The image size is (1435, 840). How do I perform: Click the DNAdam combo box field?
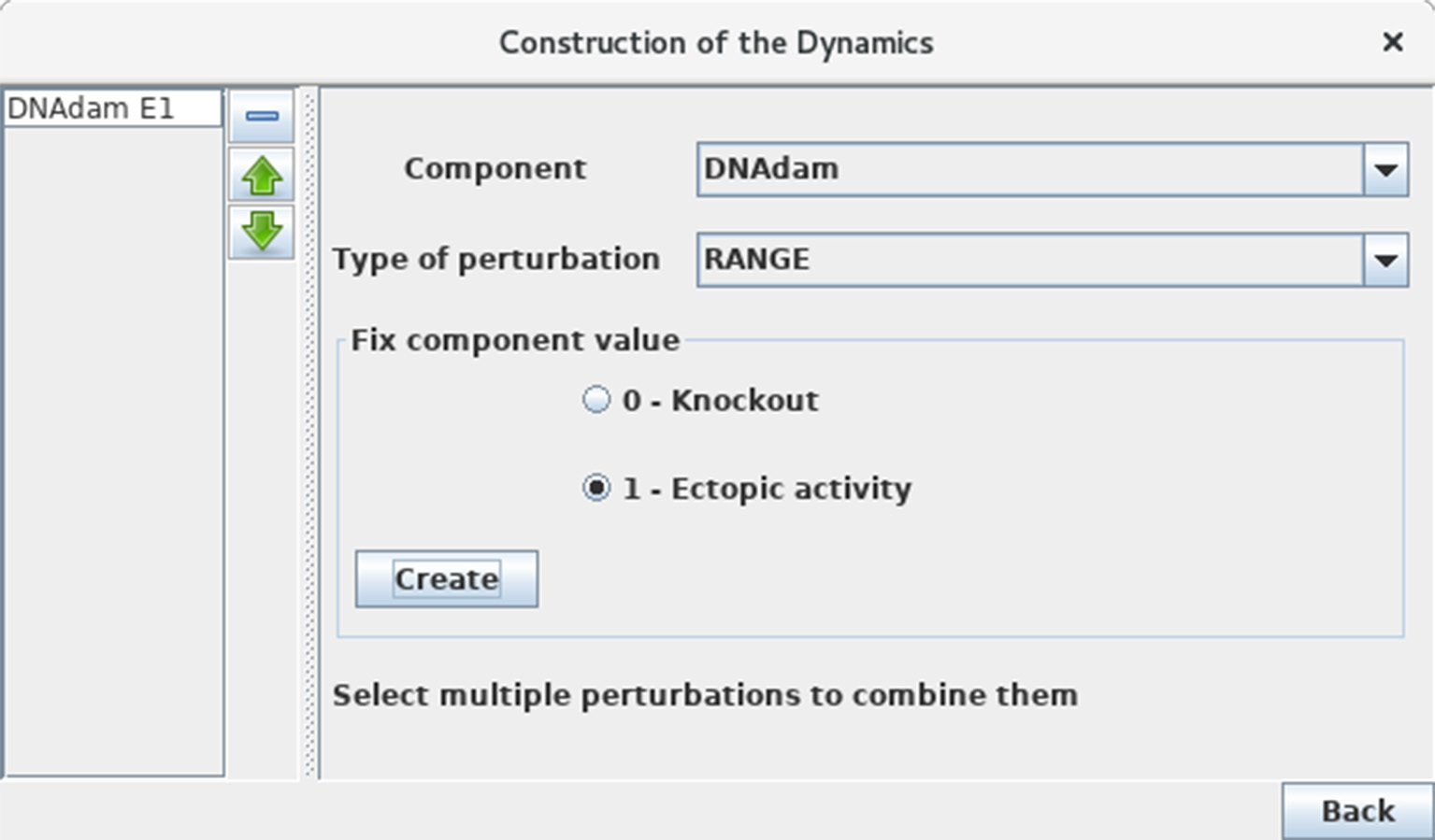click(x=1028, y=169)
